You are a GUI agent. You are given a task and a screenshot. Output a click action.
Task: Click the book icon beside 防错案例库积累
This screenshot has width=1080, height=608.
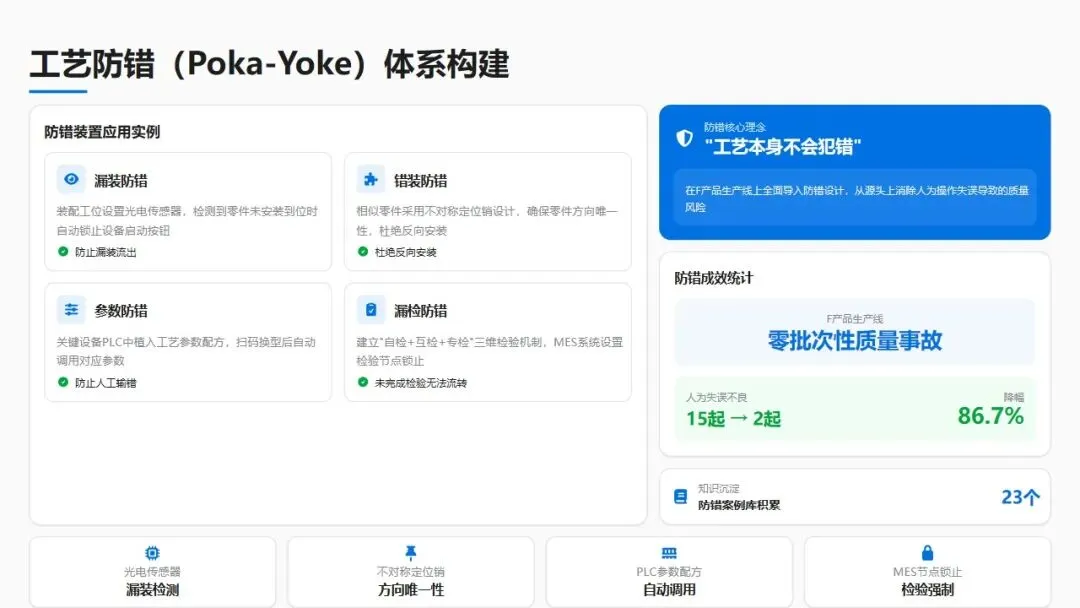point(681,496)
